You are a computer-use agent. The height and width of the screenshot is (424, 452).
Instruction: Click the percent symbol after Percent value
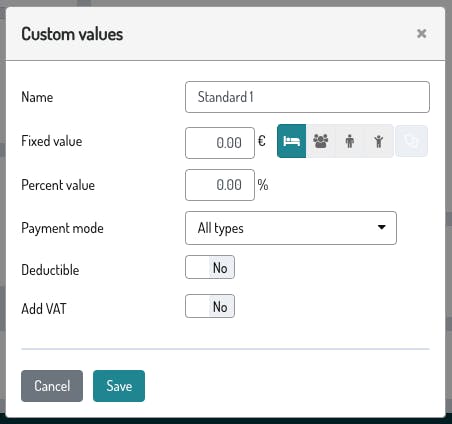[x=263, y=185]
